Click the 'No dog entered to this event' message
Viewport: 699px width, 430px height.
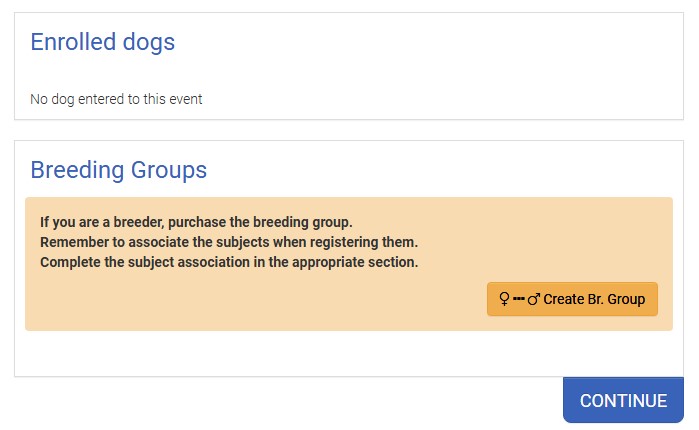tap(116, 99)
